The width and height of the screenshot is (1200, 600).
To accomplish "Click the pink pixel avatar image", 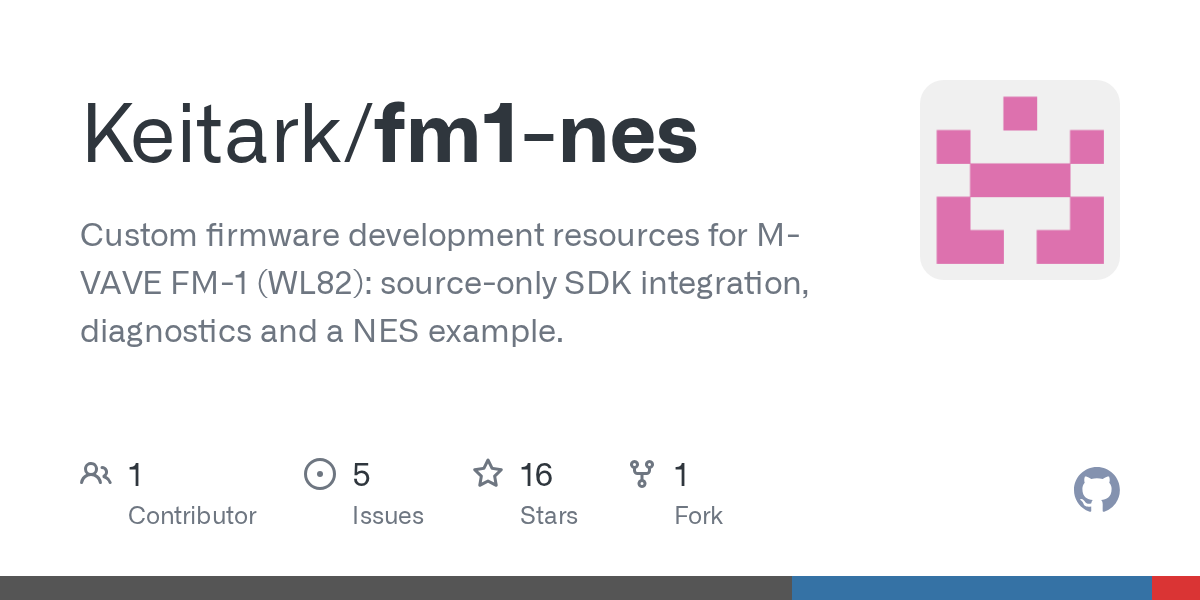I will pyautogui.click(x=1020, y=180).
